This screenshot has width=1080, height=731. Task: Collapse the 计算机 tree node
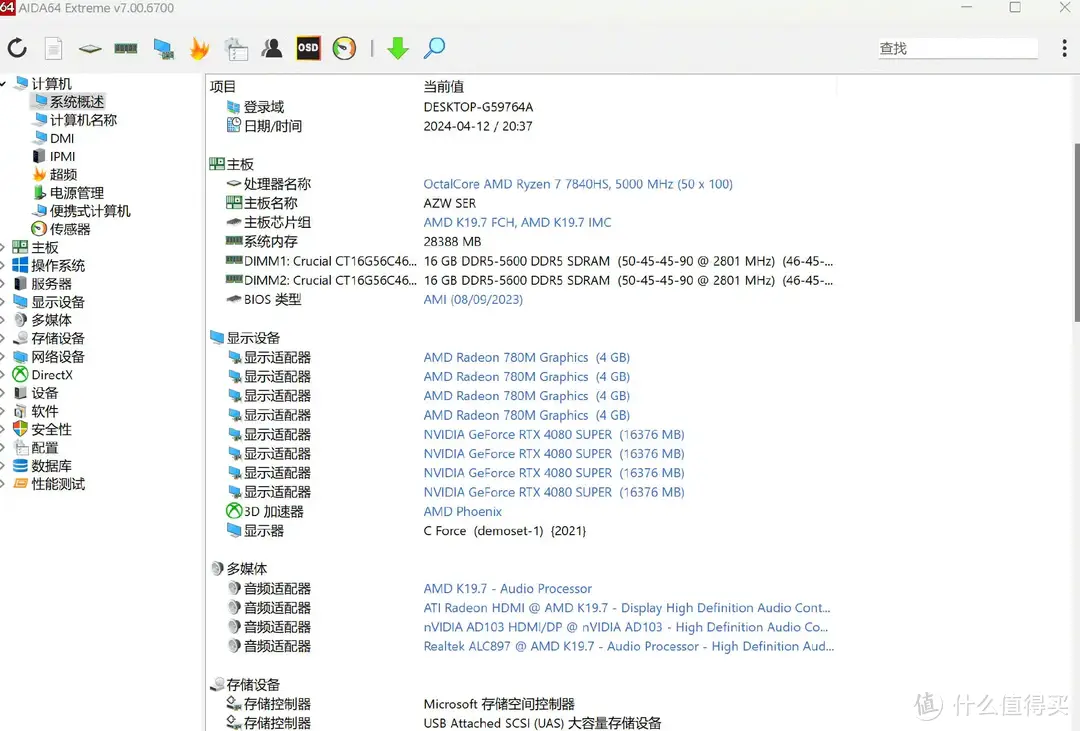click(x=3, y=83)
